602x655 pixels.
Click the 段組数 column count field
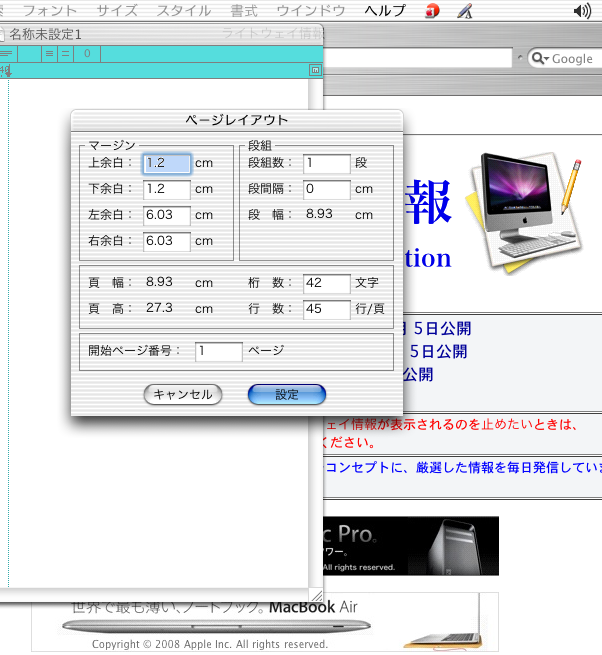(x=327, y=163)
